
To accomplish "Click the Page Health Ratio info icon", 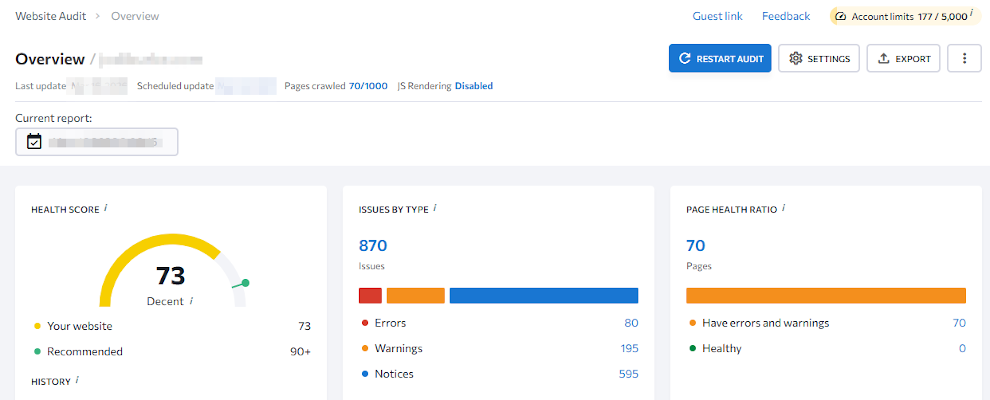I will (784, 208).
